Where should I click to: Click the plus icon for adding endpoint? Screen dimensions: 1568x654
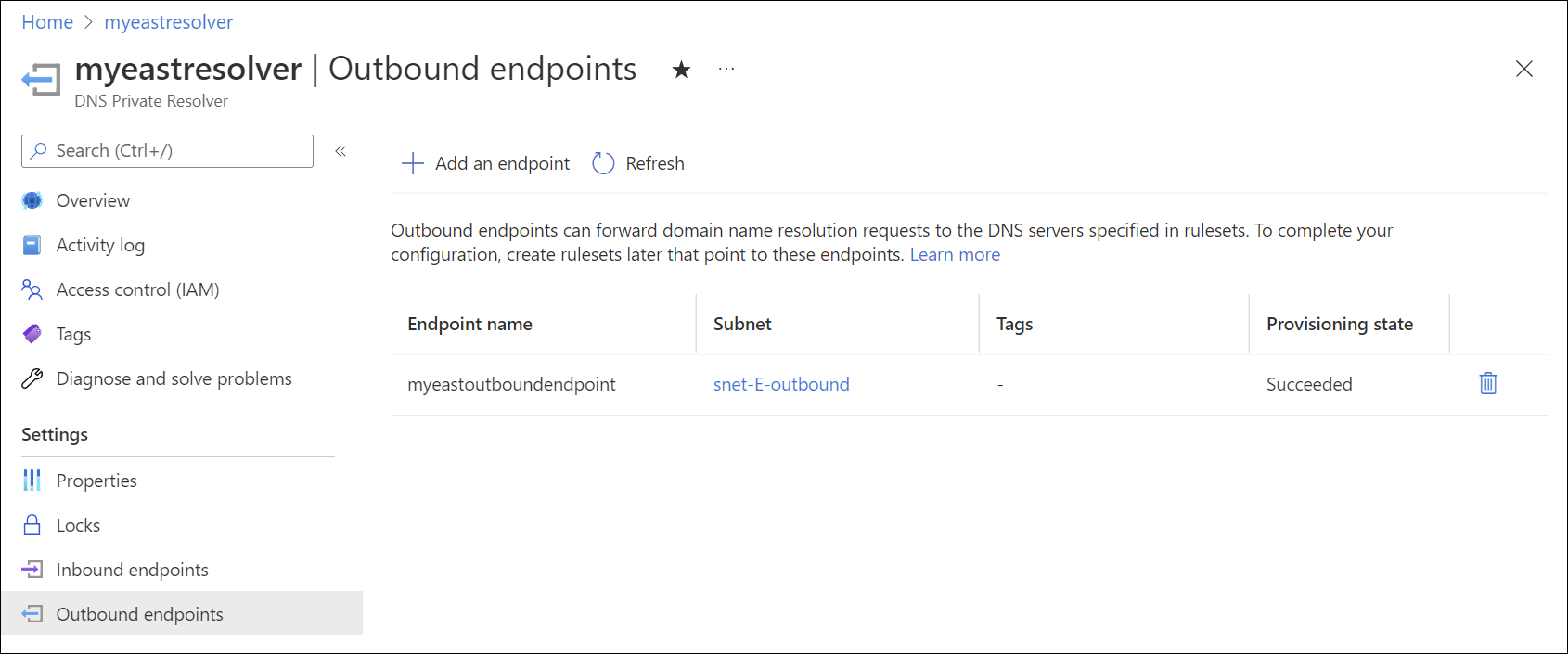tap(412, 163)
